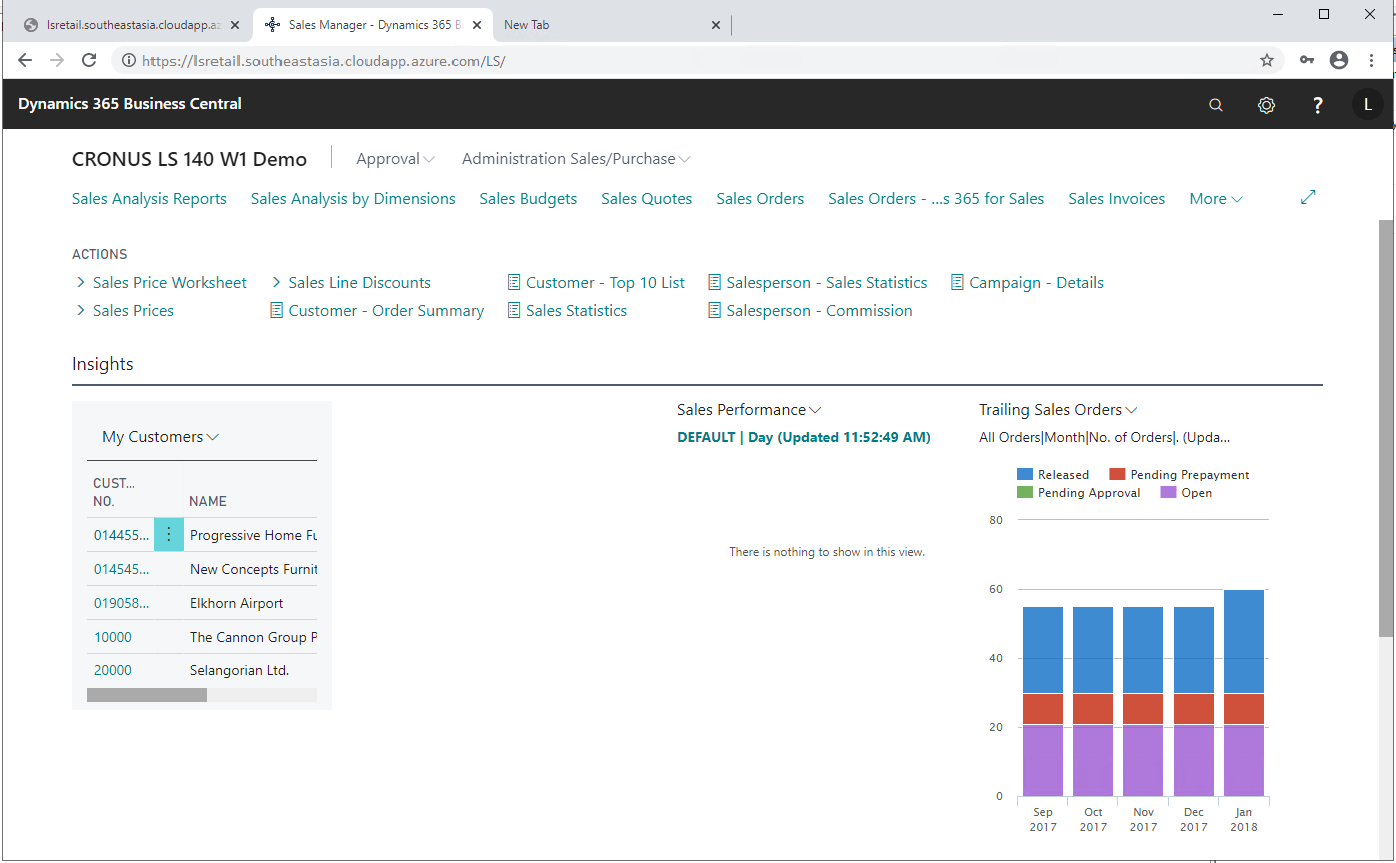Open Chrome three-dot menu

[x=1370, y=60]
